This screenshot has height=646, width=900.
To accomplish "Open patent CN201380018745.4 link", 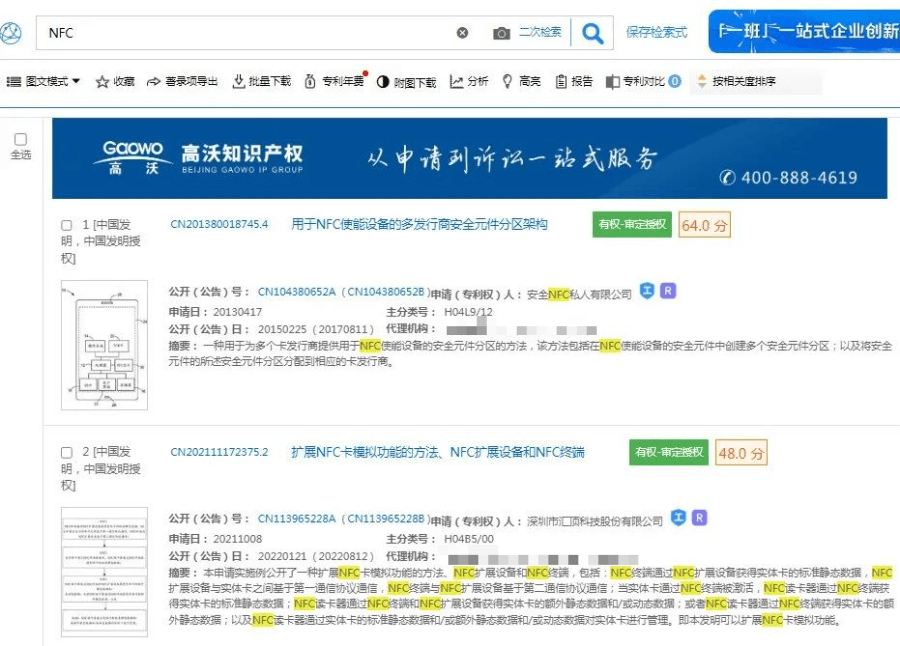I will point(219,225).
